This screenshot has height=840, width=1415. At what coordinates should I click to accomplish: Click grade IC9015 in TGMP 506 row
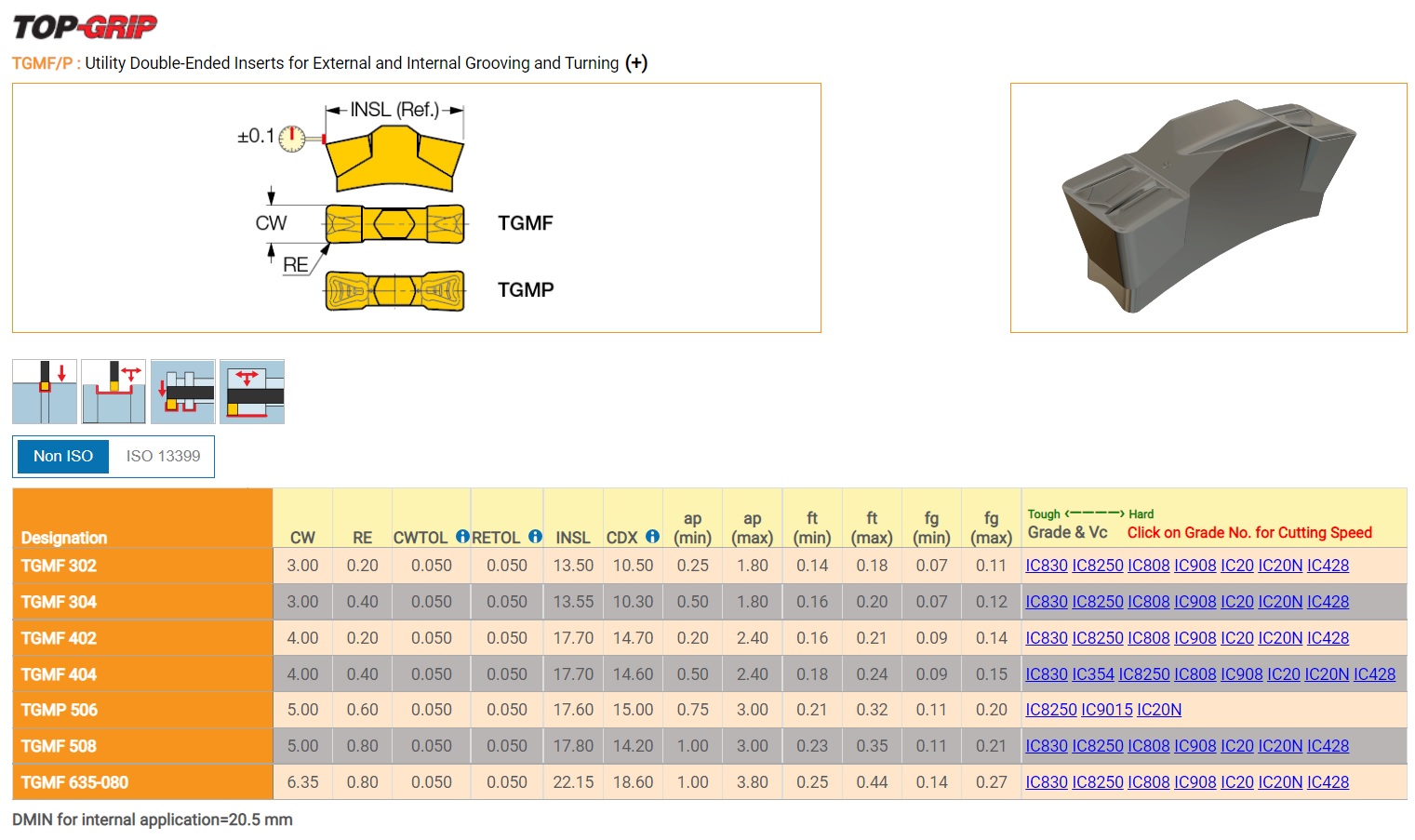[1106, 710]
